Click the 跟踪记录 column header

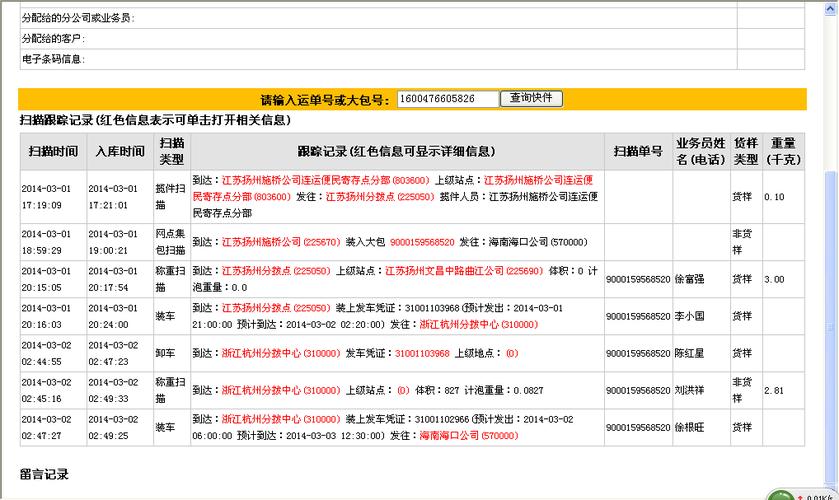click(396, 151)
